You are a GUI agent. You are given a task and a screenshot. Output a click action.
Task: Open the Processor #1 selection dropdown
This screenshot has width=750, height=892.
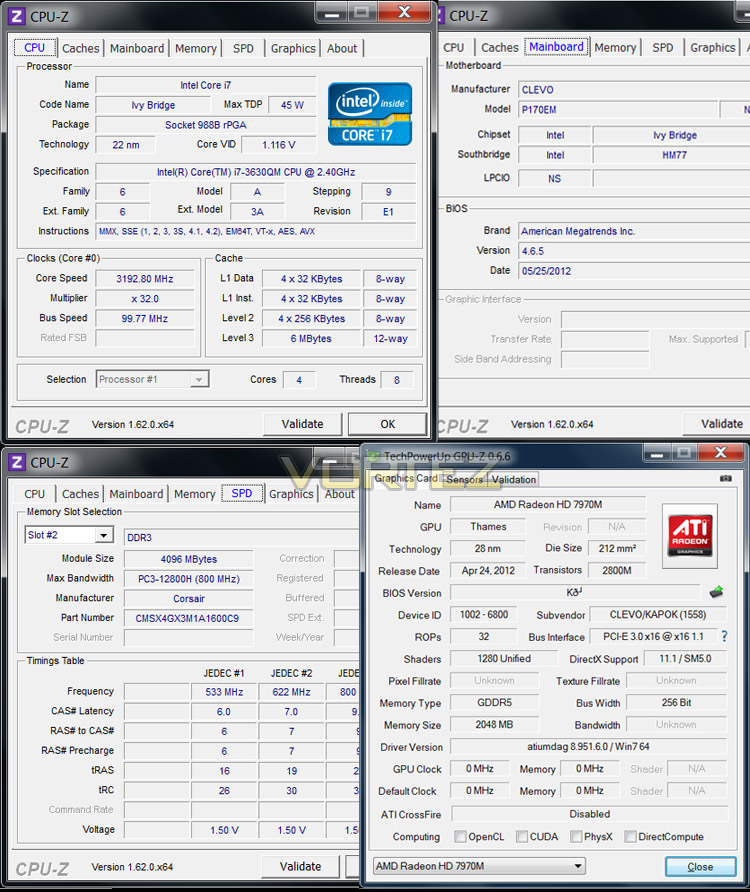pos(153,379)
